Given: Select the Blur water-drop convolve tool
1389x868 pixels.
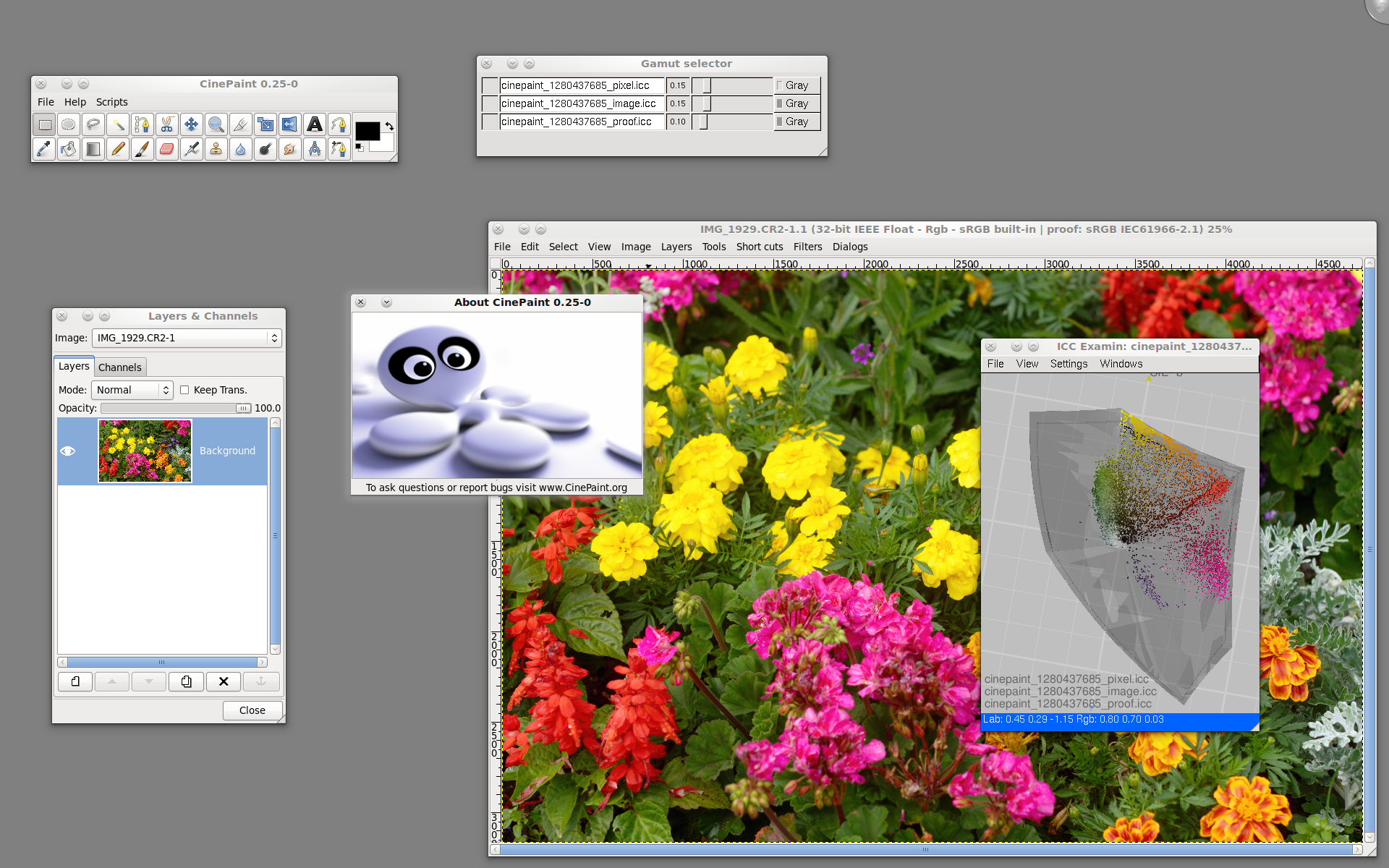Looking at the screenshot, I should (x=241, y=149).
